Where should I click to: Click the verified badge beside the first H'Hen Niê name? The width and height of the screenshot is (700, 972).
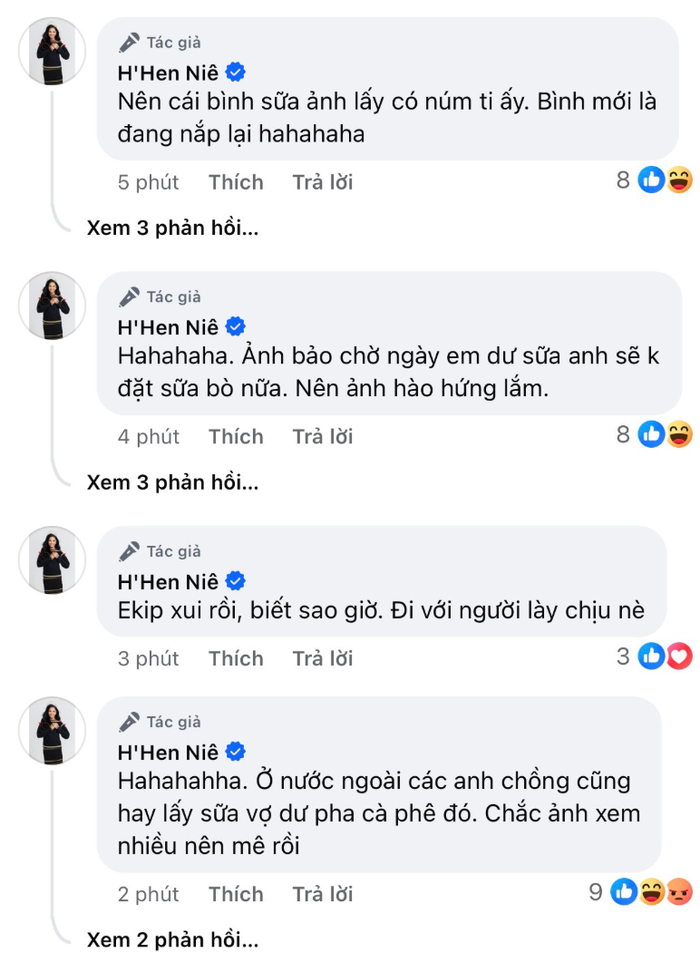pos(236,71)
